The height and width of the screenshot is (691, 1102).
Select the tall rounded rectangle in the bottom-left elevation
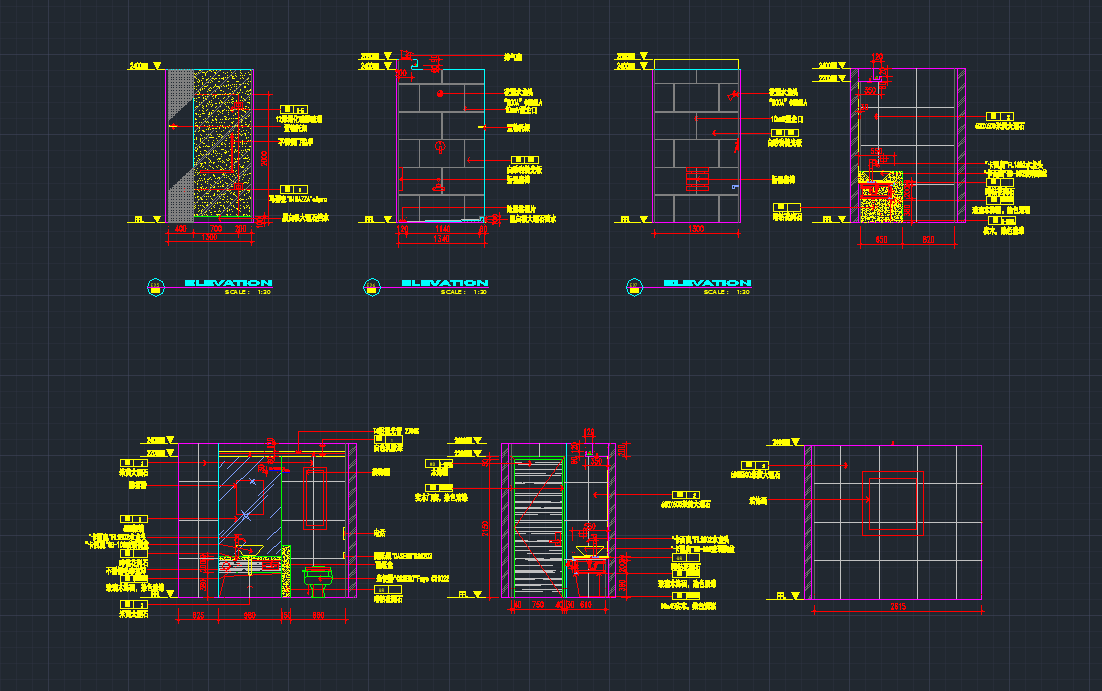coord(316,497)
